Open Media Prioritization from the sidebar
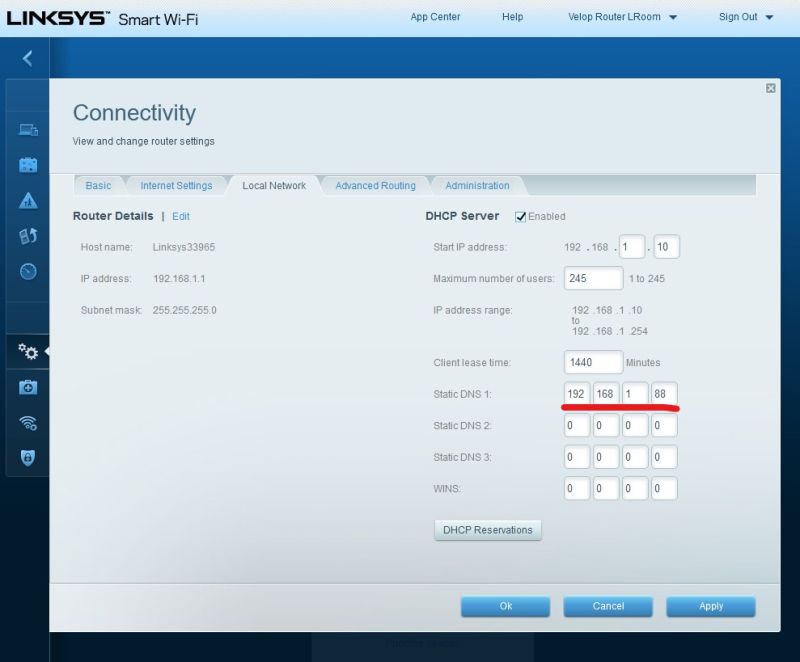 (27, 235)
